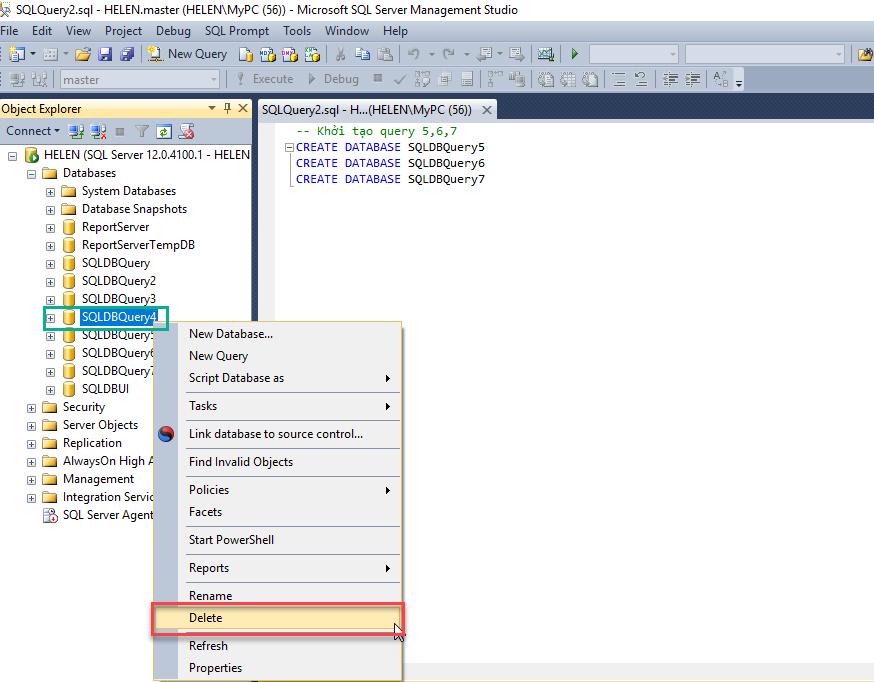Select the Save toolbar icon
The height and width of the screenshot is (682, 874).
(106, 53)
